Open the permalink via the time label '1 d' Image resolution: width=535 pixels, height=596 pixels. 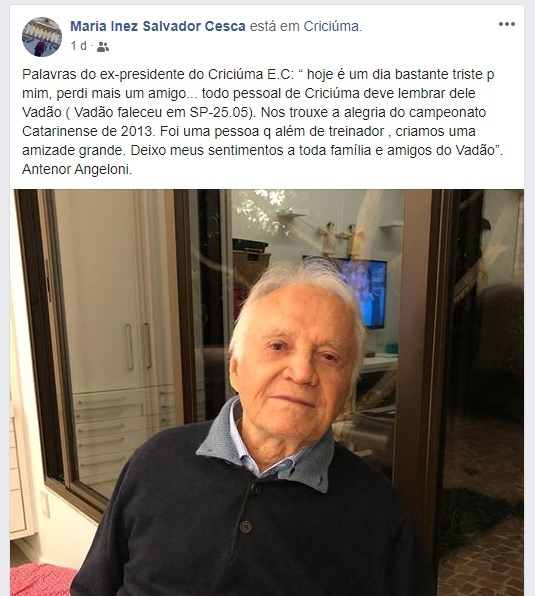coord(79,46)
